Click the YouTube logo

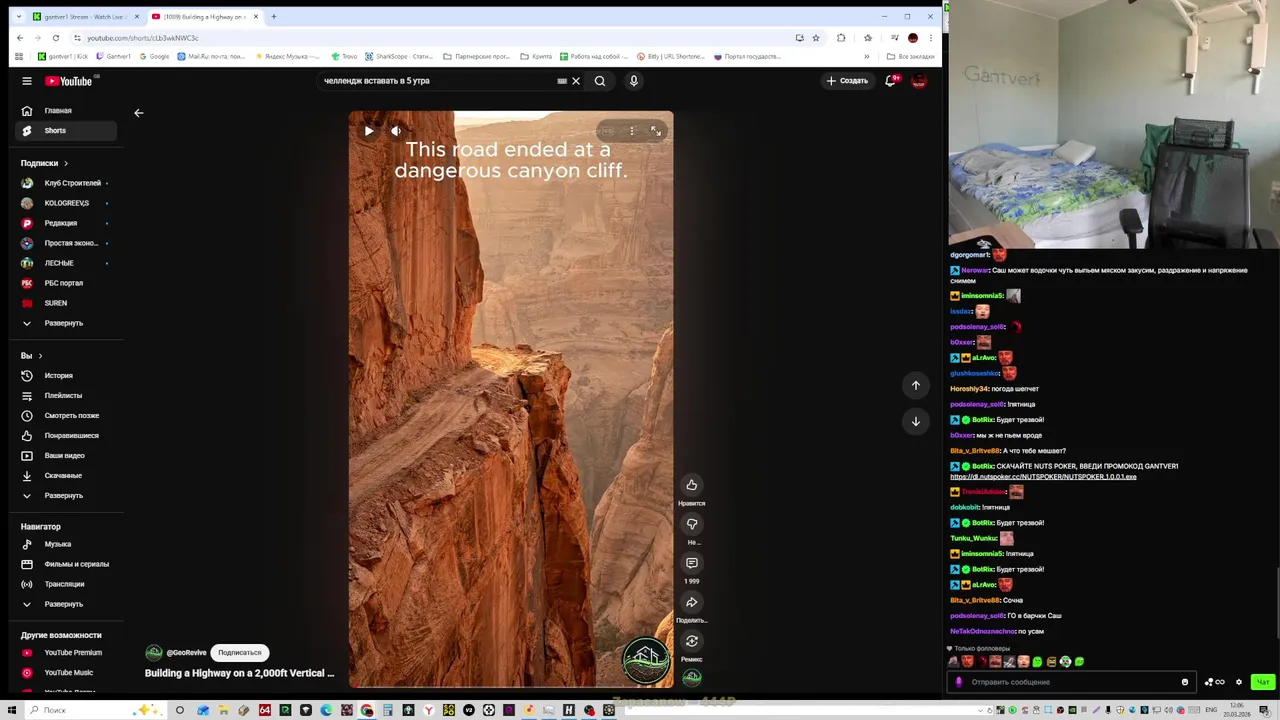click(68, 81)
